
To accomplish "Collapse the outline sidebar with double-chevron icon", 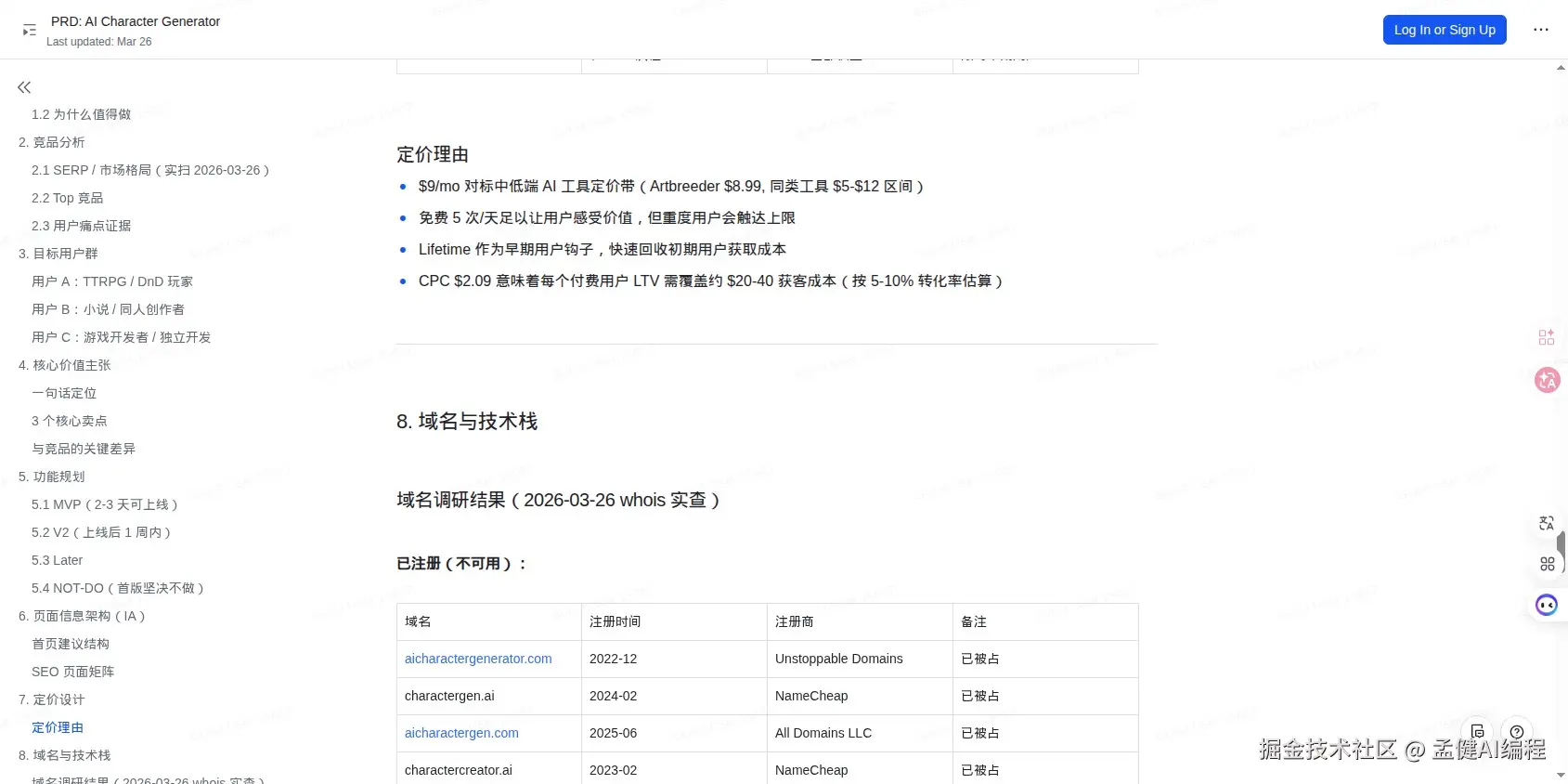I will pyautogui.click(x=24, y=87).
